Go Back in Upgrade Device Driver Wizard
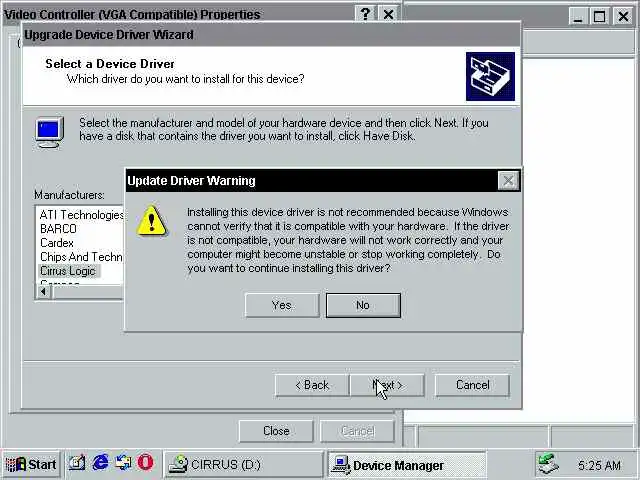Screen dimensions: 640x480 click(x=312, y=385)
